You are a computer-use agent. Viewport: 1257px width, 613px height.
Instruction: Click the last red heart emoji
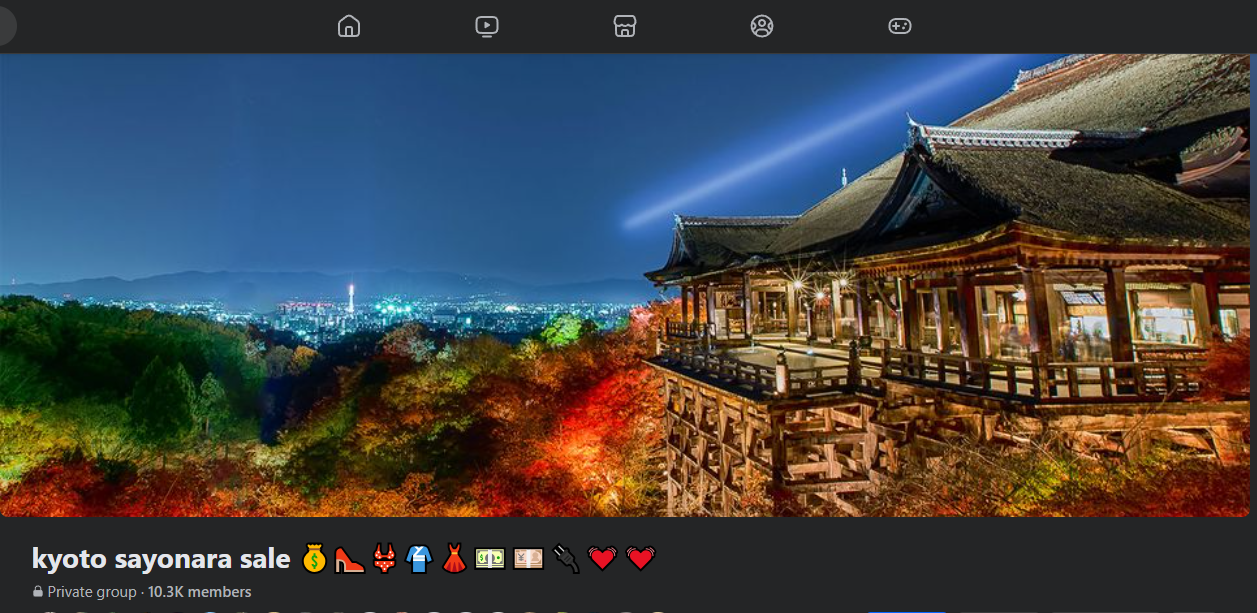tap(640, 558)
